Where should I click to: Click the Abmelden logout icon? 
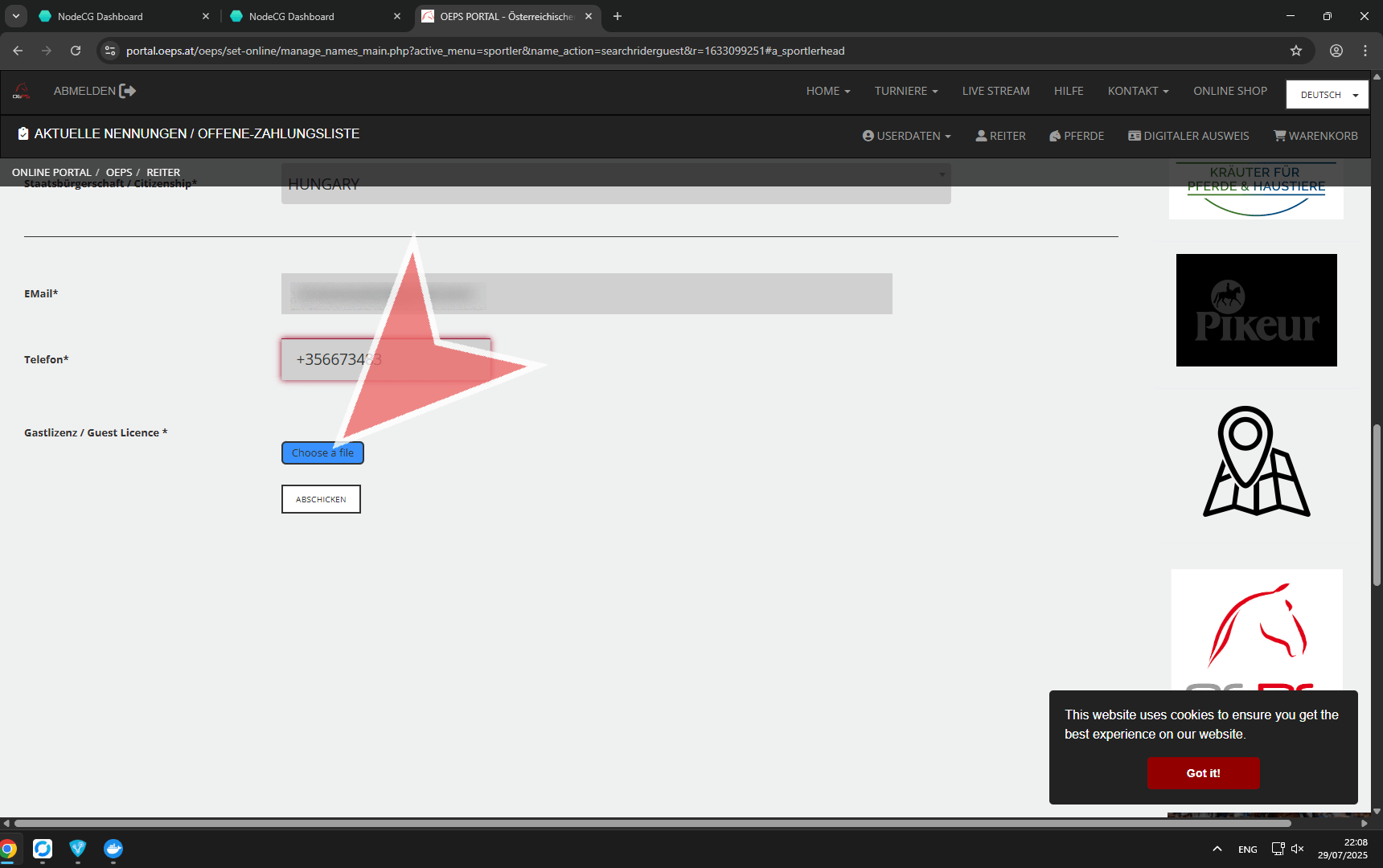click(127, 92)
